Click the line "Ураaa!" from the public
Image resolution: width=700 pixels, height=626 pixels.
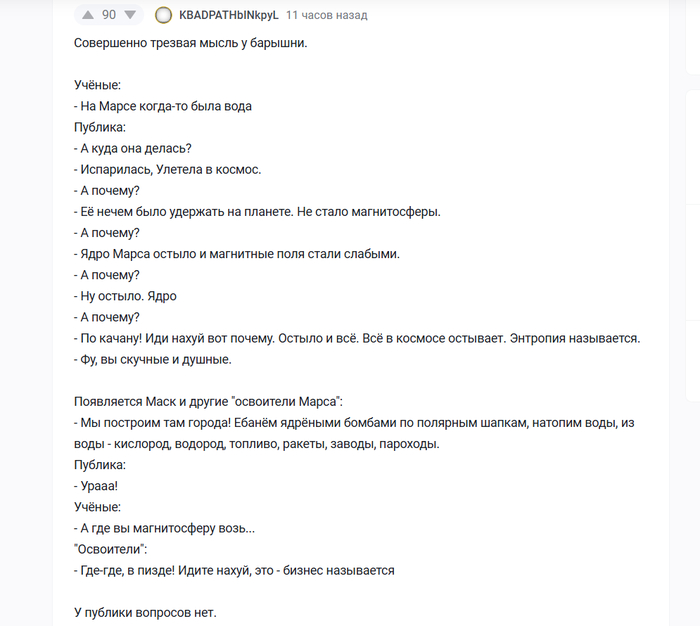click(x=98, y=486)
